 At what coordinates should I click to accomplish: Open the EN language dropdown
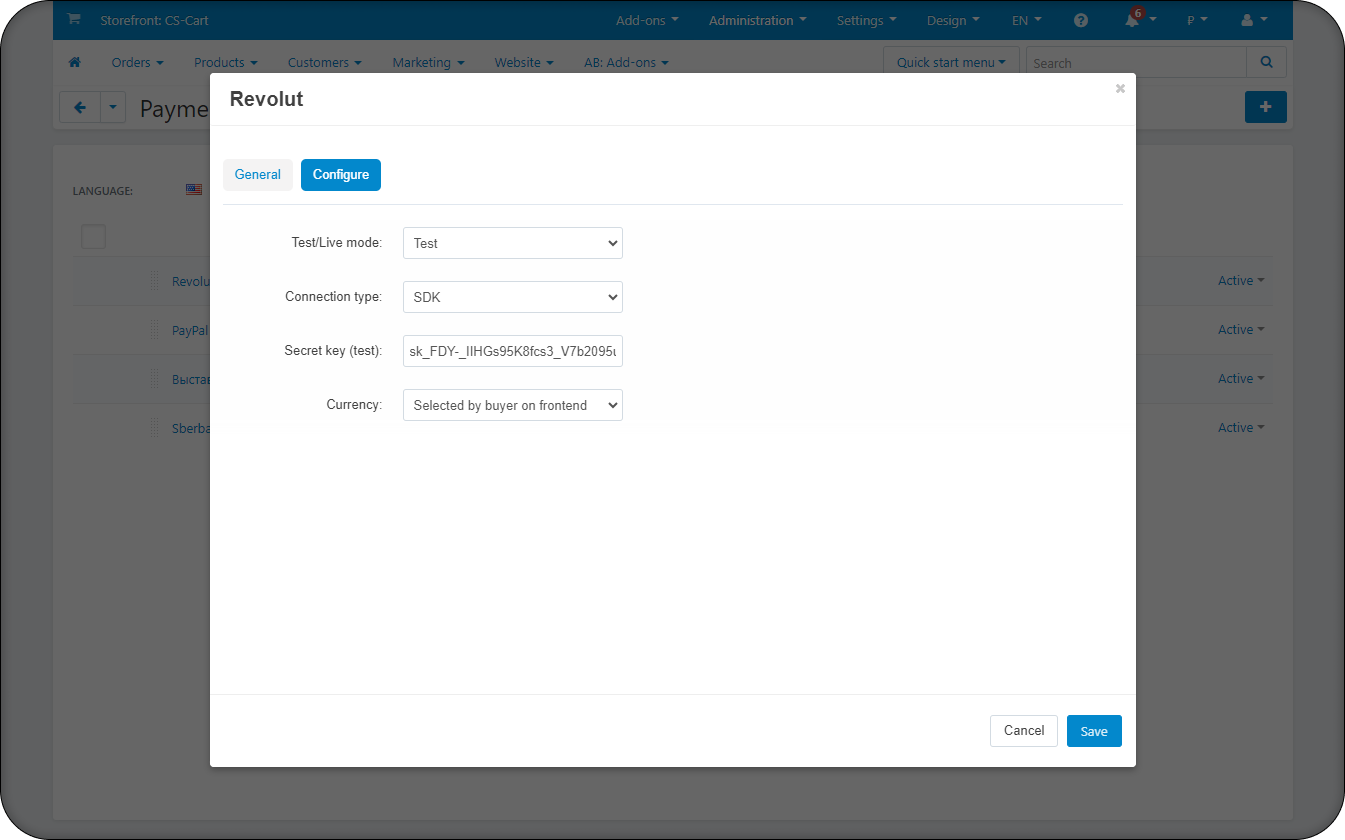click(x=1026, y=20)
